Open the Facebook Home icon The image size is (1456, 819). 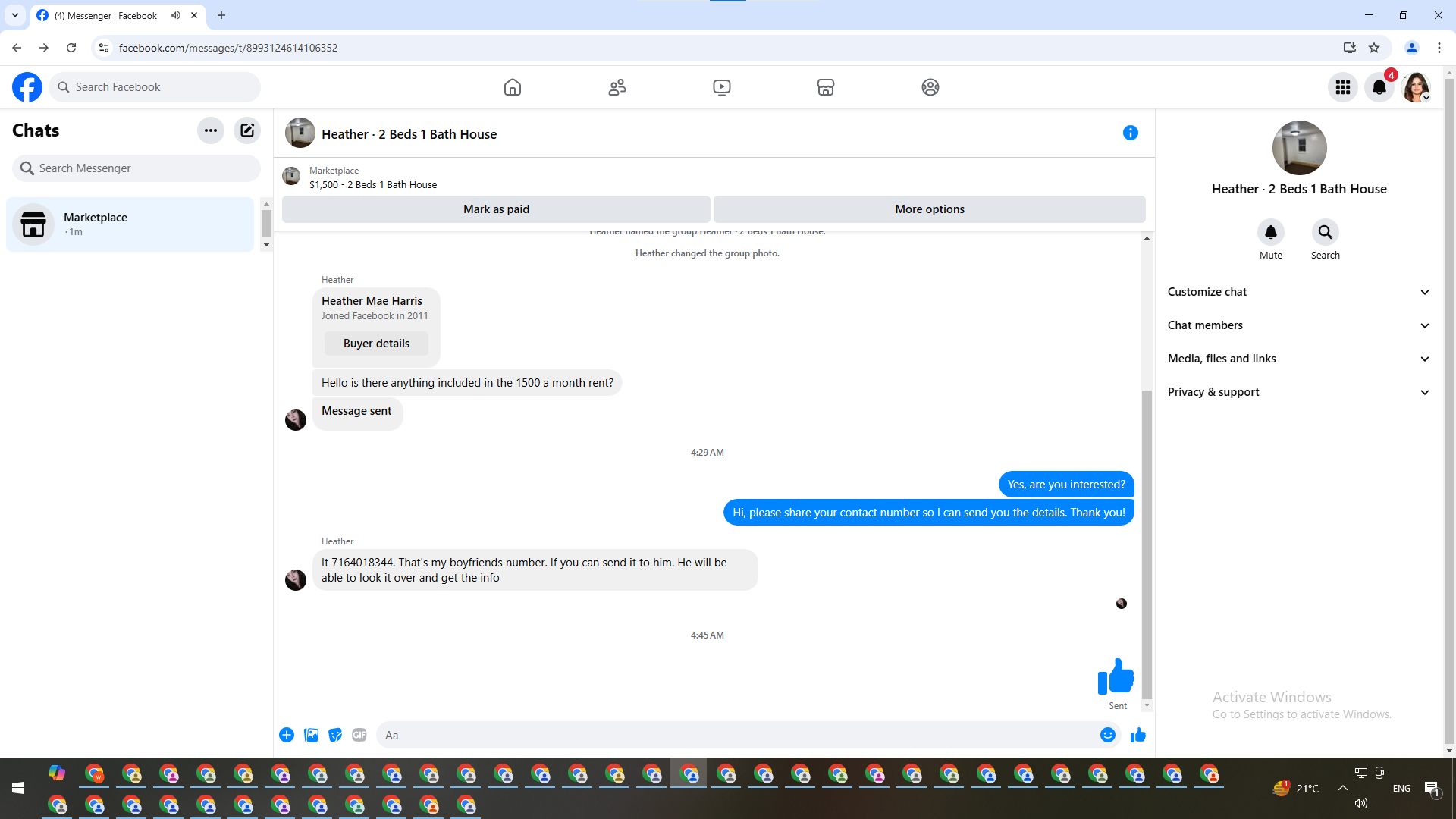click(x=513, y=87)
